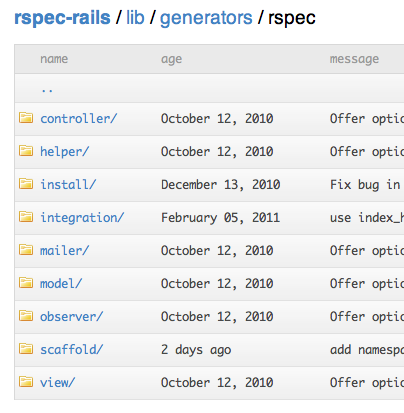Open the rspec-rails repository breadcrumb link
The image size is (404, 413).
click(62, 18)
